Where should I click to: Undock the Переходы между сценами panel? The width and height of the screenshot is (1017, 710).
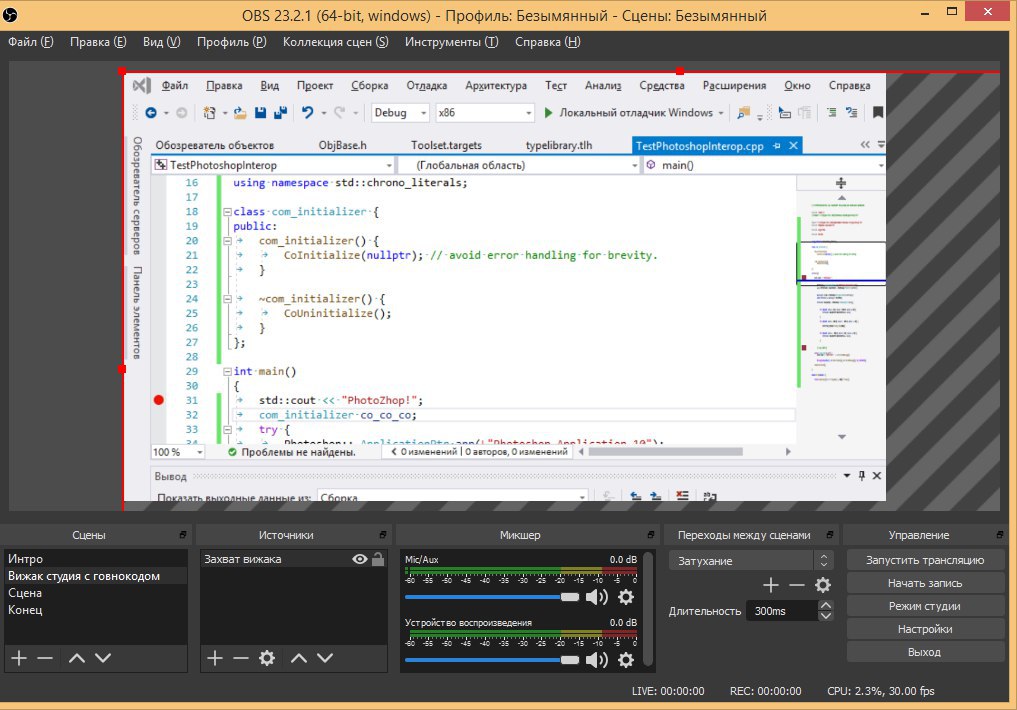tap(830, 535)
